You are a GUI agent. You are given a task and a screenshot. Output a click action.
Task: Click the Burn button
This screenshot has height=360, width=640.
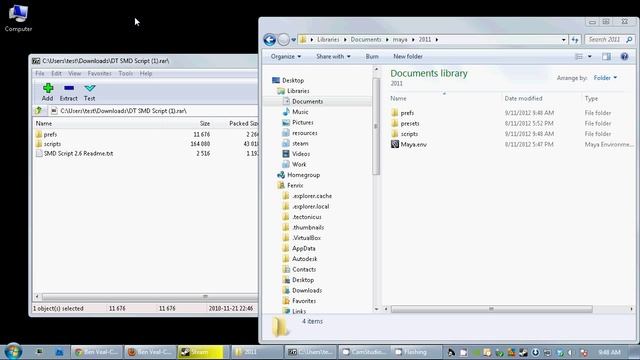pyautogui.click(x=372, y=56)
